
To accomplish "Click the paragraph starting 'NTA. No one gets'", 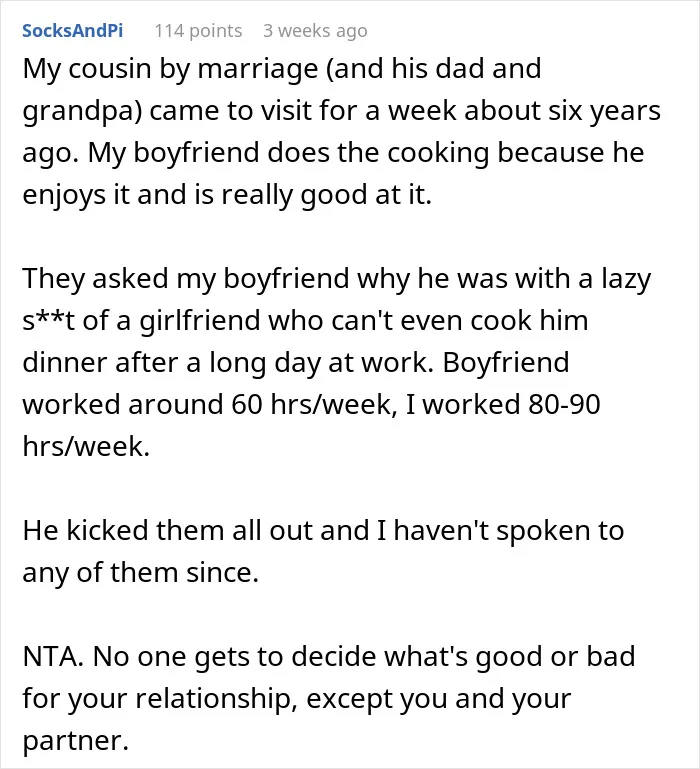I will [329, 698].
